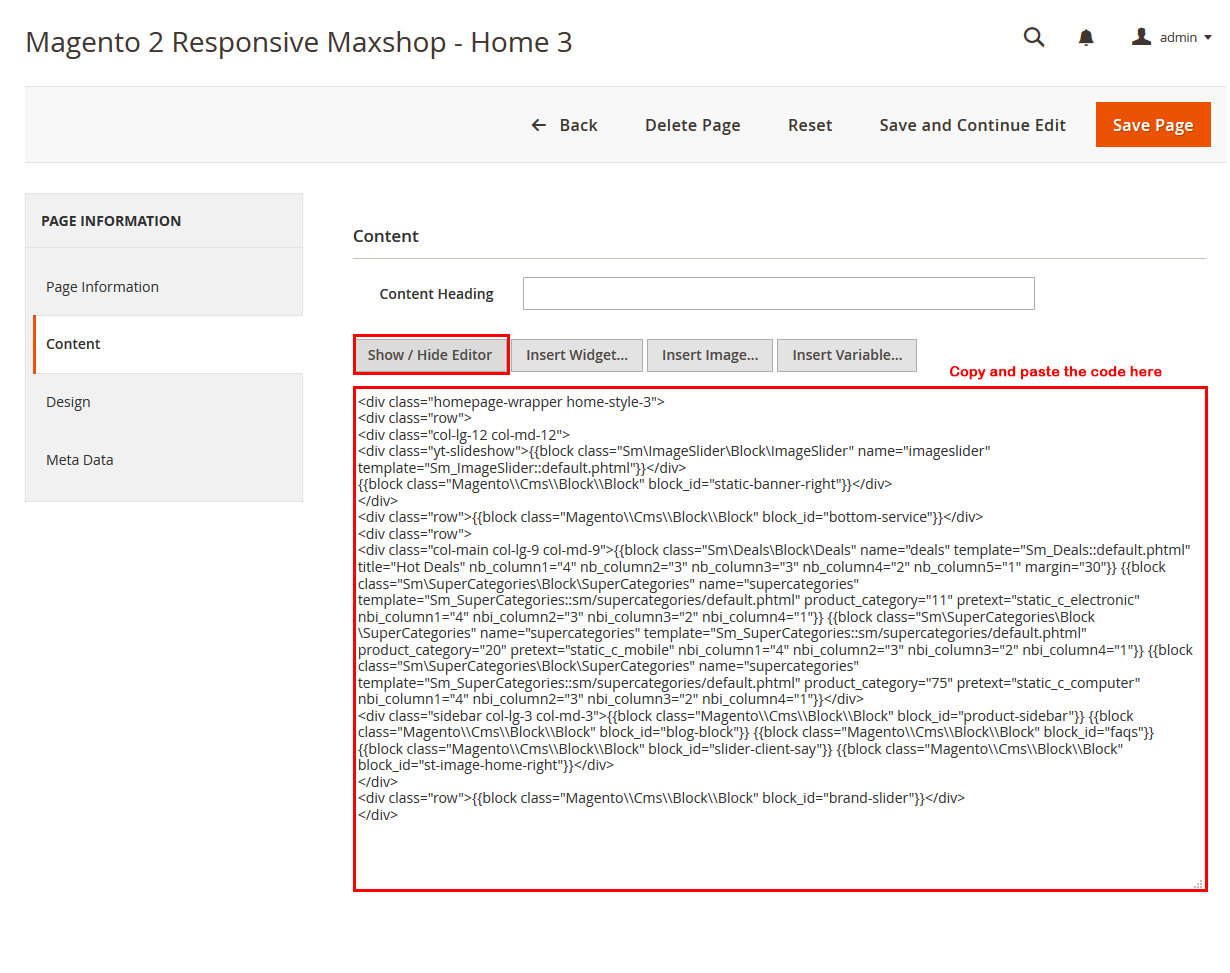The image size is (1230, 973).
Task: Click Delete Page
Action: point(693,125)
